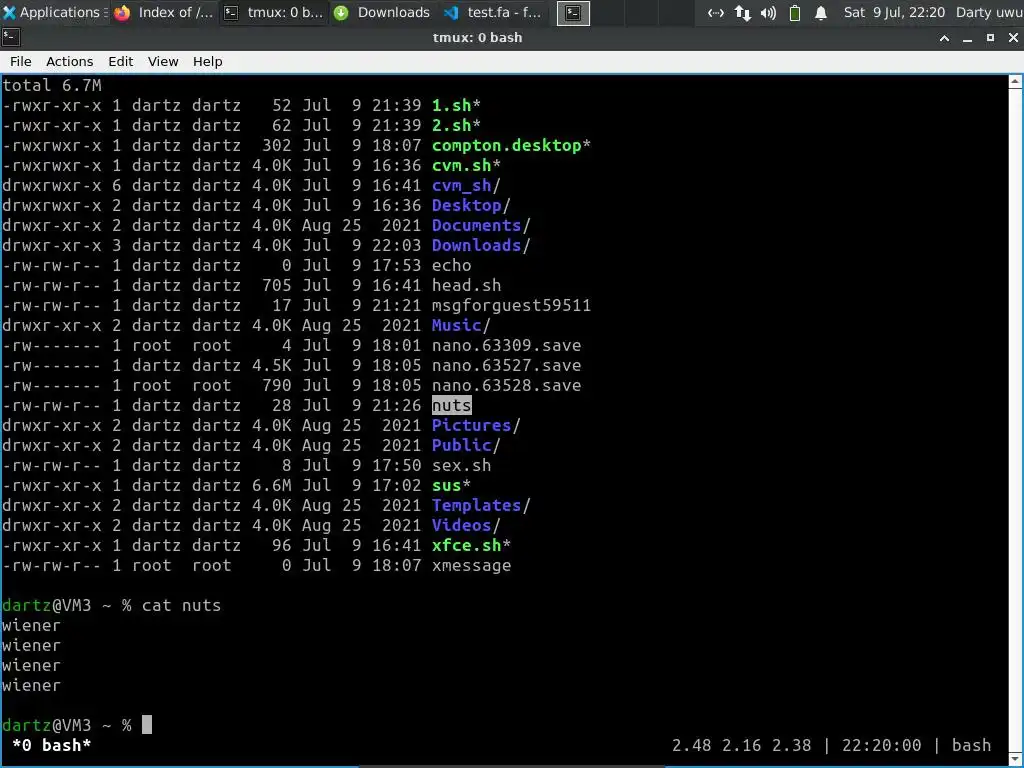Click the terminal icon in the title bar
The height and width of the screenshot is (768, 1024).
point(11,37)
